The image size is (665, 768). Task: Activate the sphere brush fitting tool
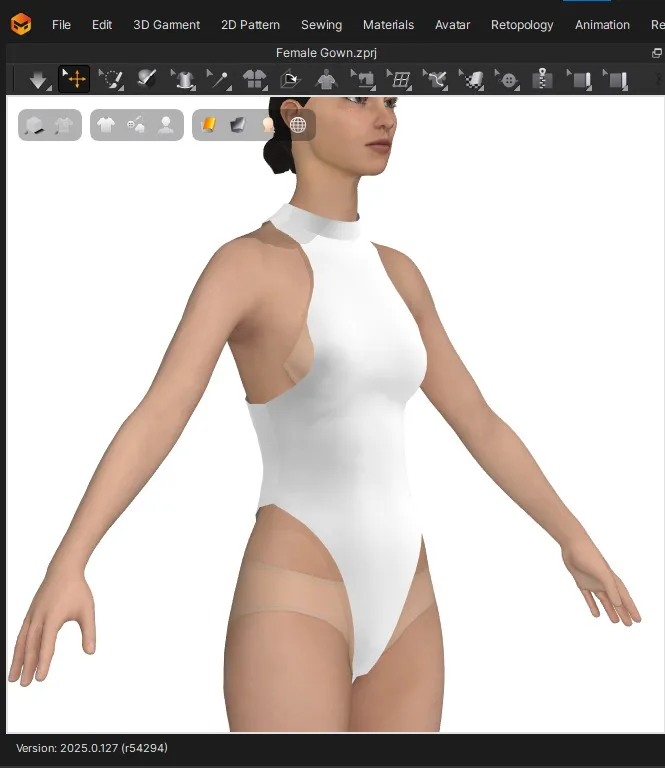pyautogui.click(x=146, y=78)
